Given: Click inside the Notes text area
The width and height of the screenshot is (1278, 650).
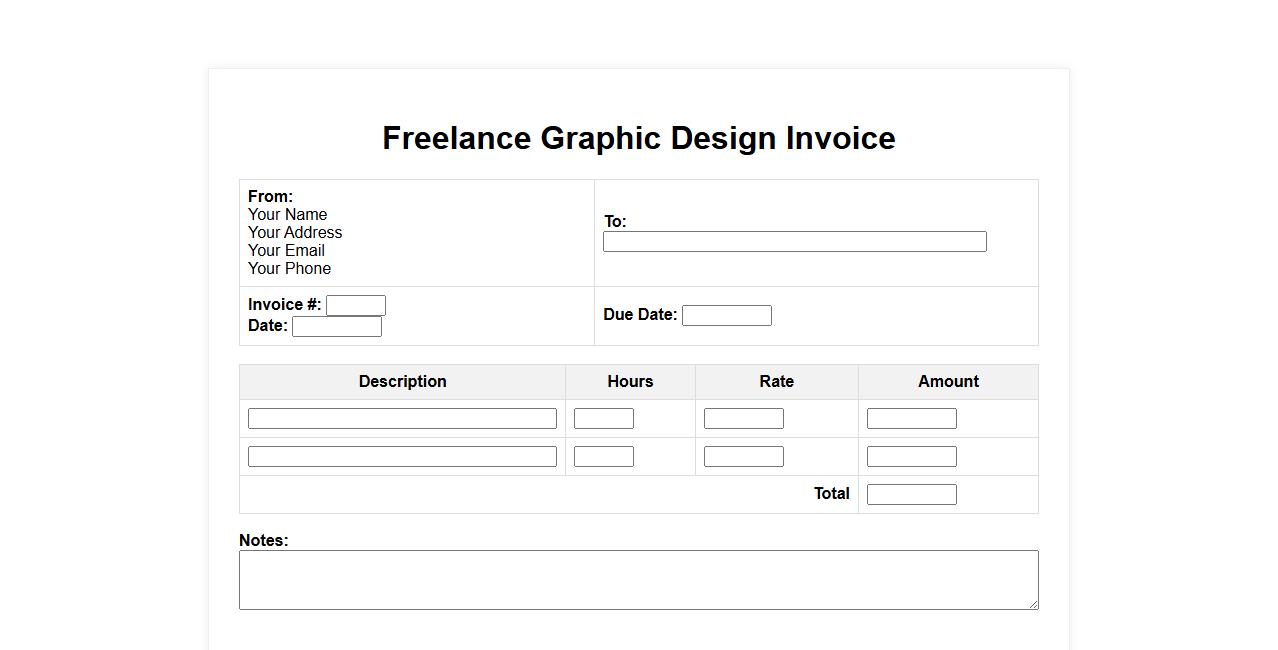Looking at the screenshot, I should 638,580.
